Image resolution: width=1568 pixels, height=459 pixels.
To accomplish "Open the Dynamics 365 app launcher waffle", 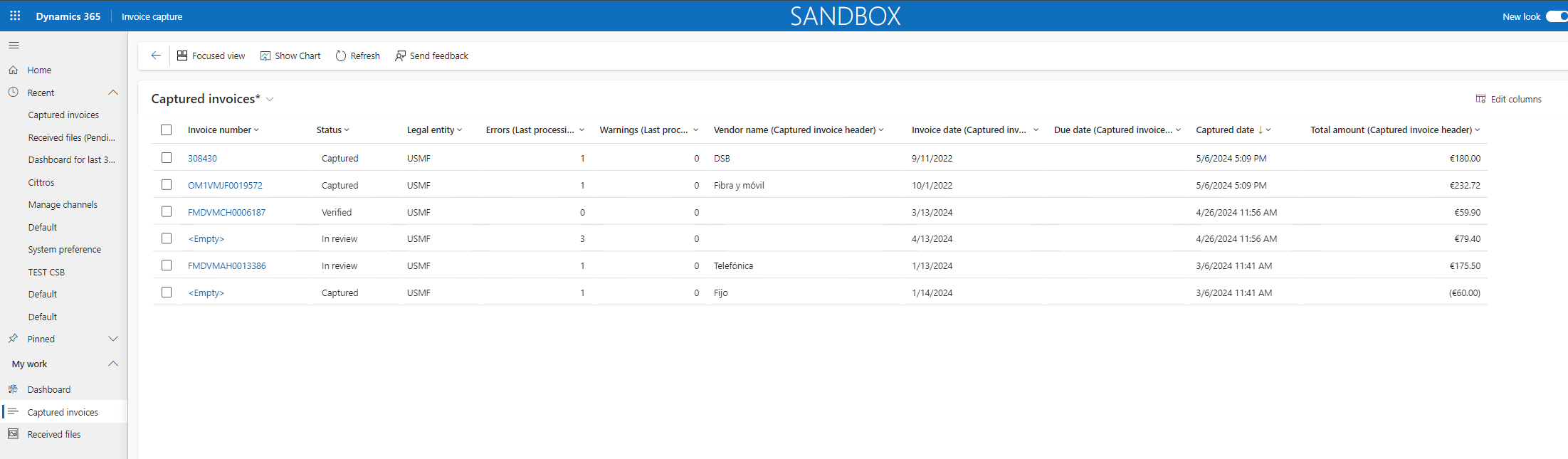I will tap(15, 16).
